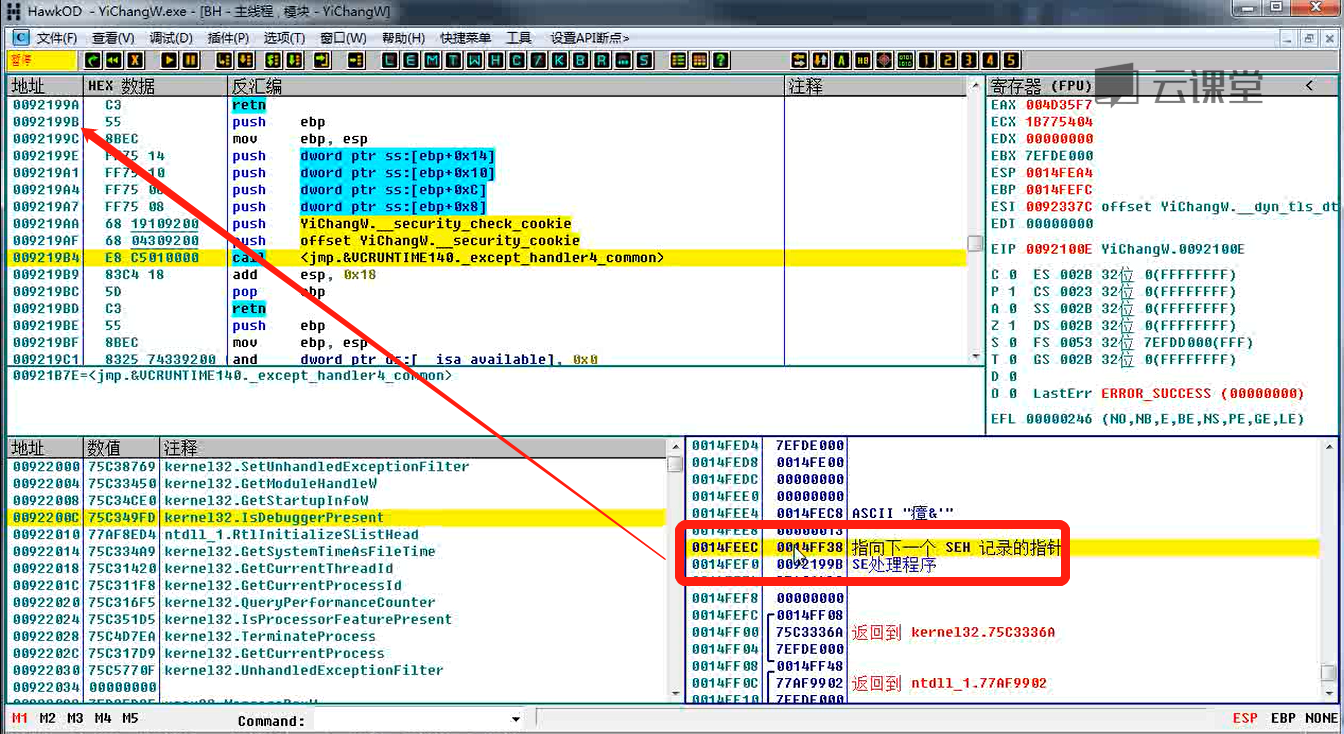Click the Restart program toolbar icon

click(91, 60)
